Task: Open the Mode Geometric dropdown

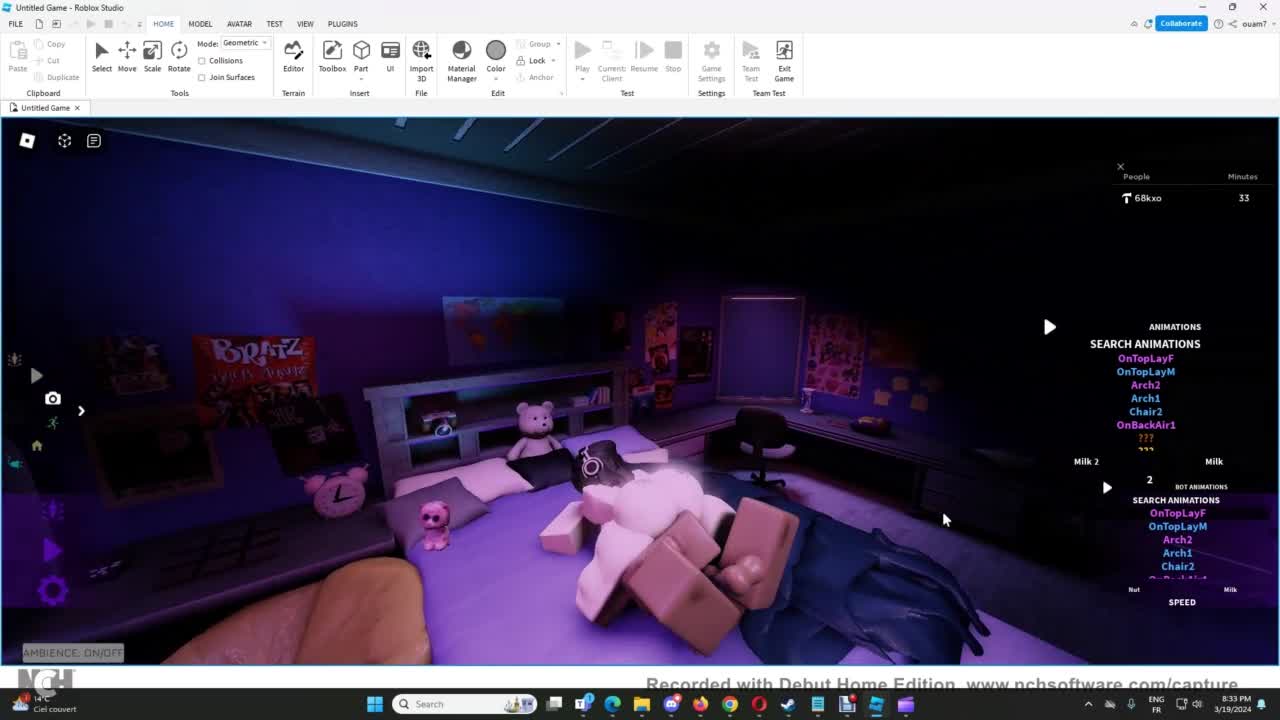Action: pyautogui.click(x=245, y=43)
